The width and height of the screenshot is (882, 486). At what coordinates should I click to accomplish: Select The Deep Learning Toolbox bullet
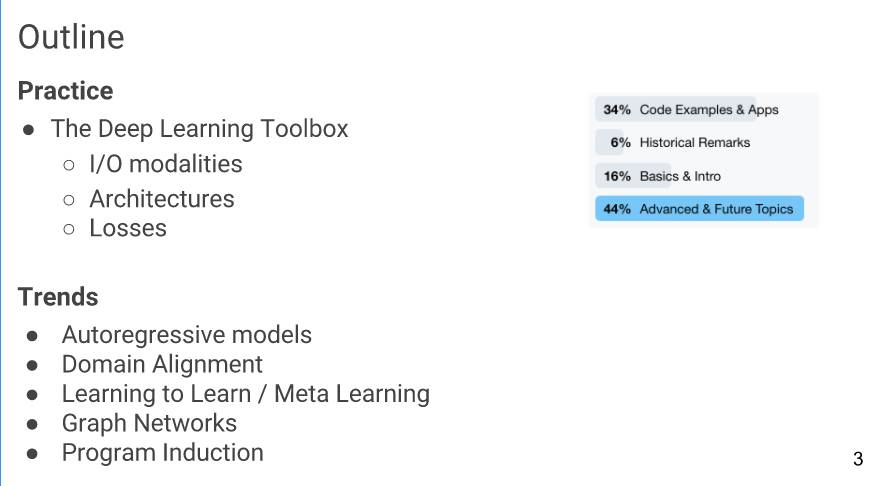click(199, 129)
